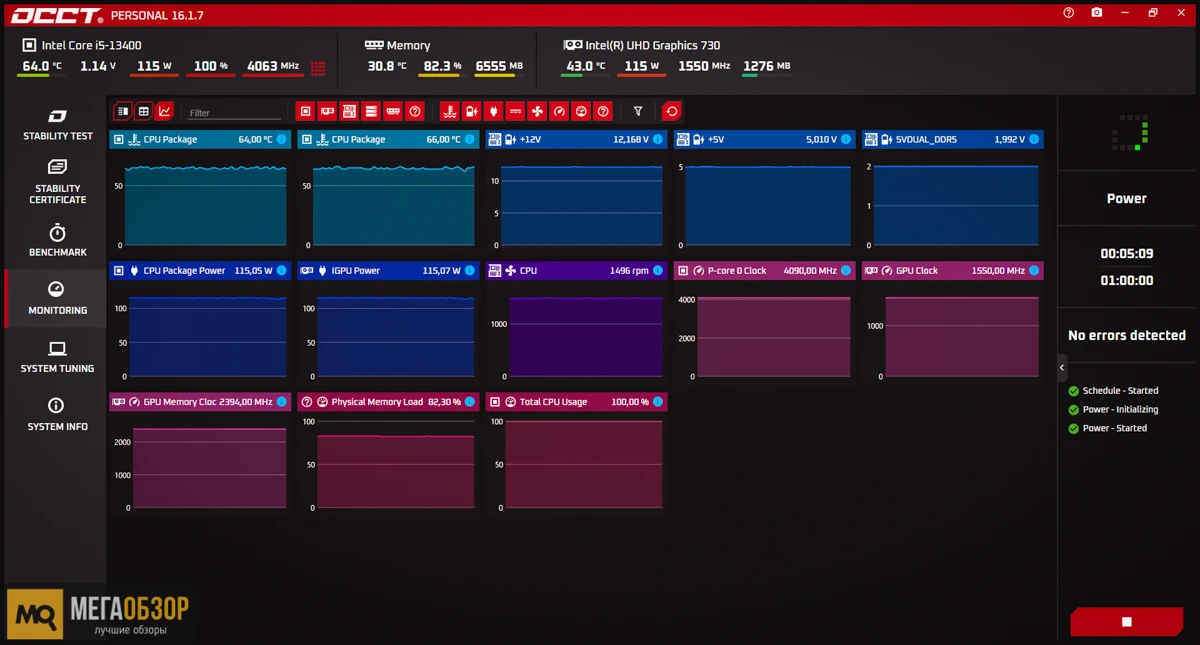Toggle the CPU hardware filter button

pos(306,111)
